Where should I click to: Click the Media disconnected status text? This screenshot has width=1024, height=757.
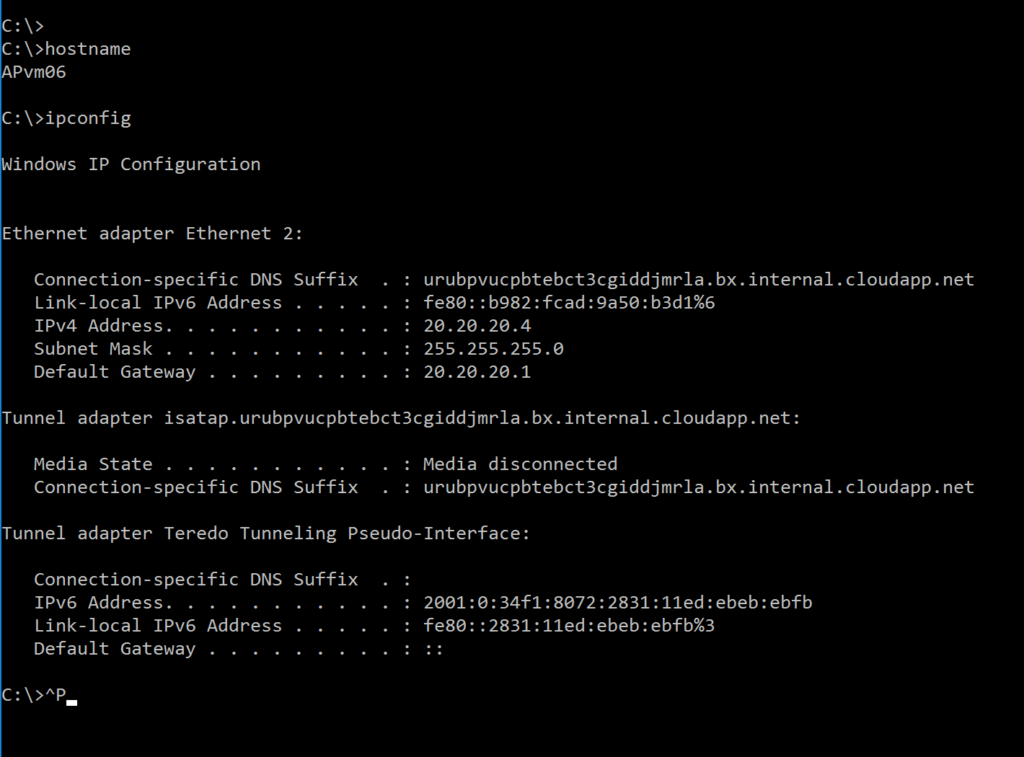coord(520,464)
